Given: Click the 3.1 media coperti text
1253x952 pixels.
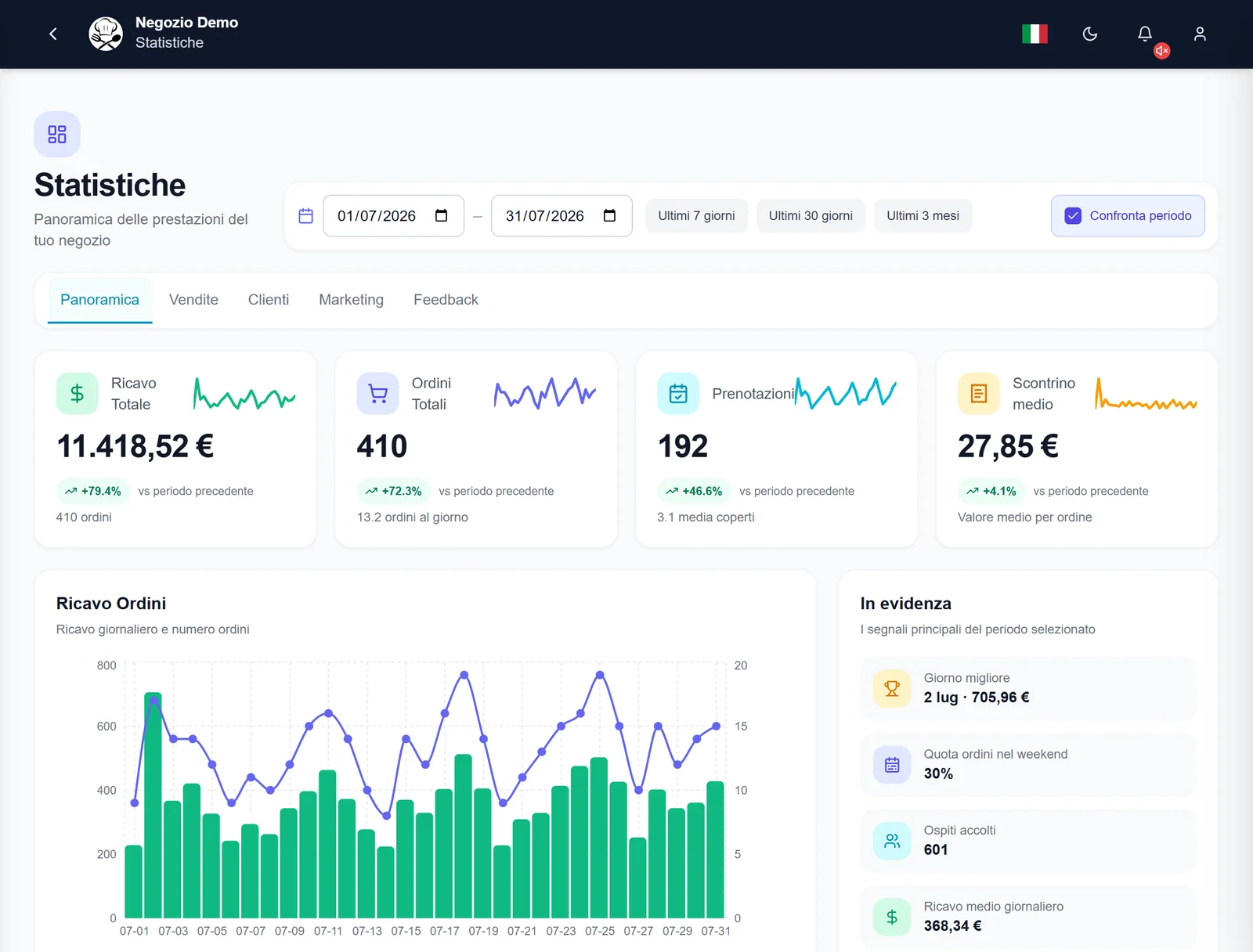Looking at the screenshot, I should 706,517.
